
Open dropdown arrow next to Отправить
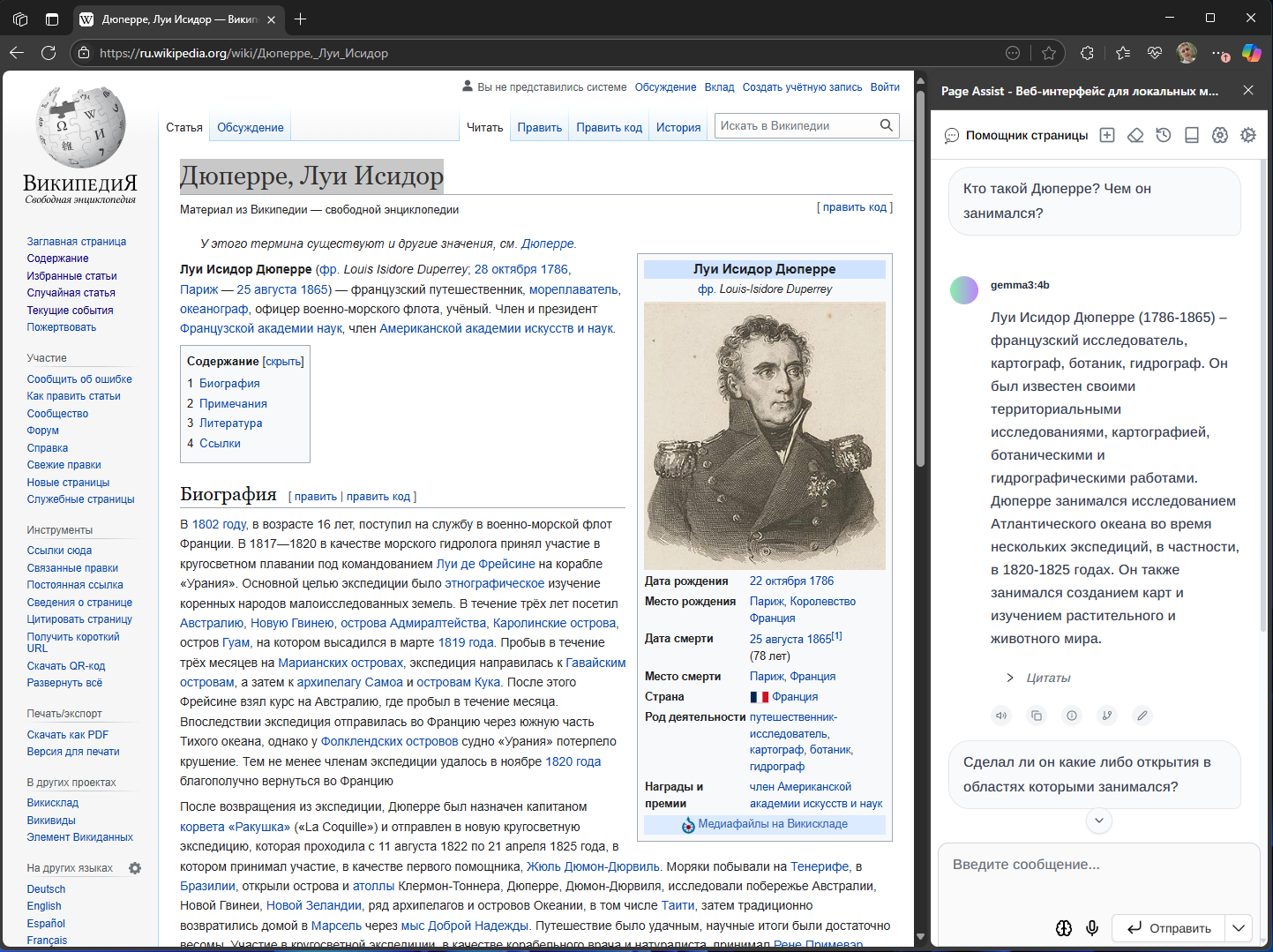(1239, 927)
